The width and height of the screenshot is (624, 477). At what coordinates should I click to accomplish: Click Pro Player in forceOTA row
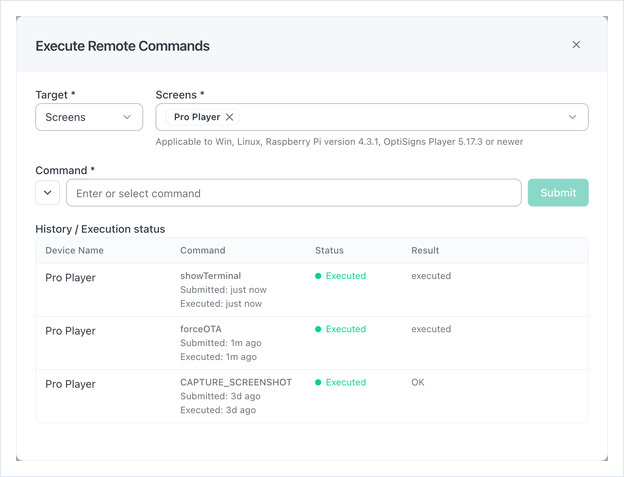pos(70,331)
